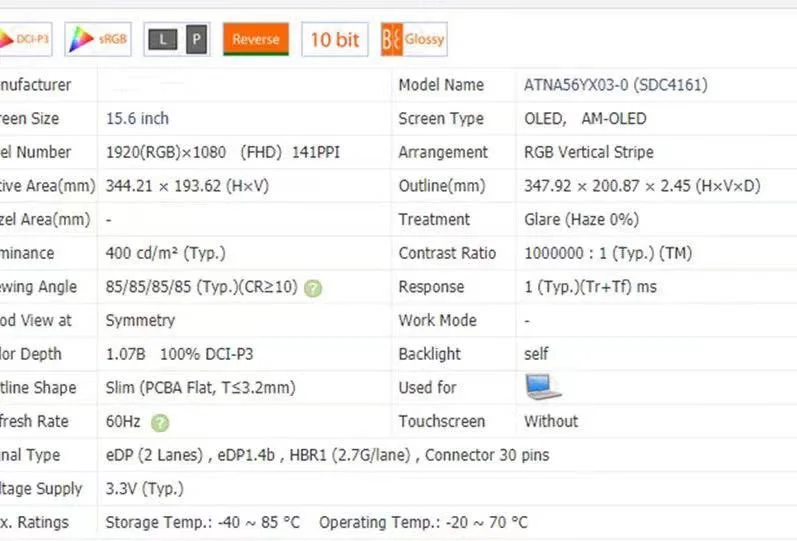The width and height of the screenshot is (797, 541).
Task: Click the orange Reverse badge
Action: click(256, 39)
